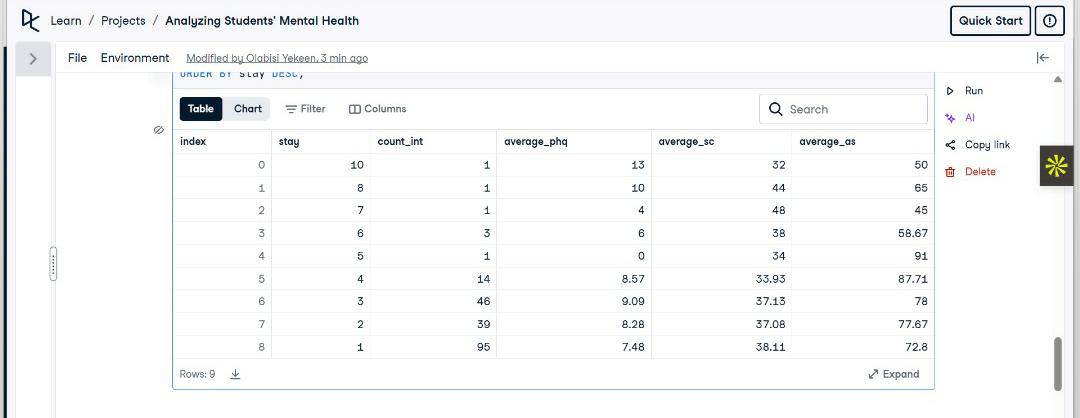1080x418 pixels.
Task: Click the average_as column header
Action: (x=827, y=142)
